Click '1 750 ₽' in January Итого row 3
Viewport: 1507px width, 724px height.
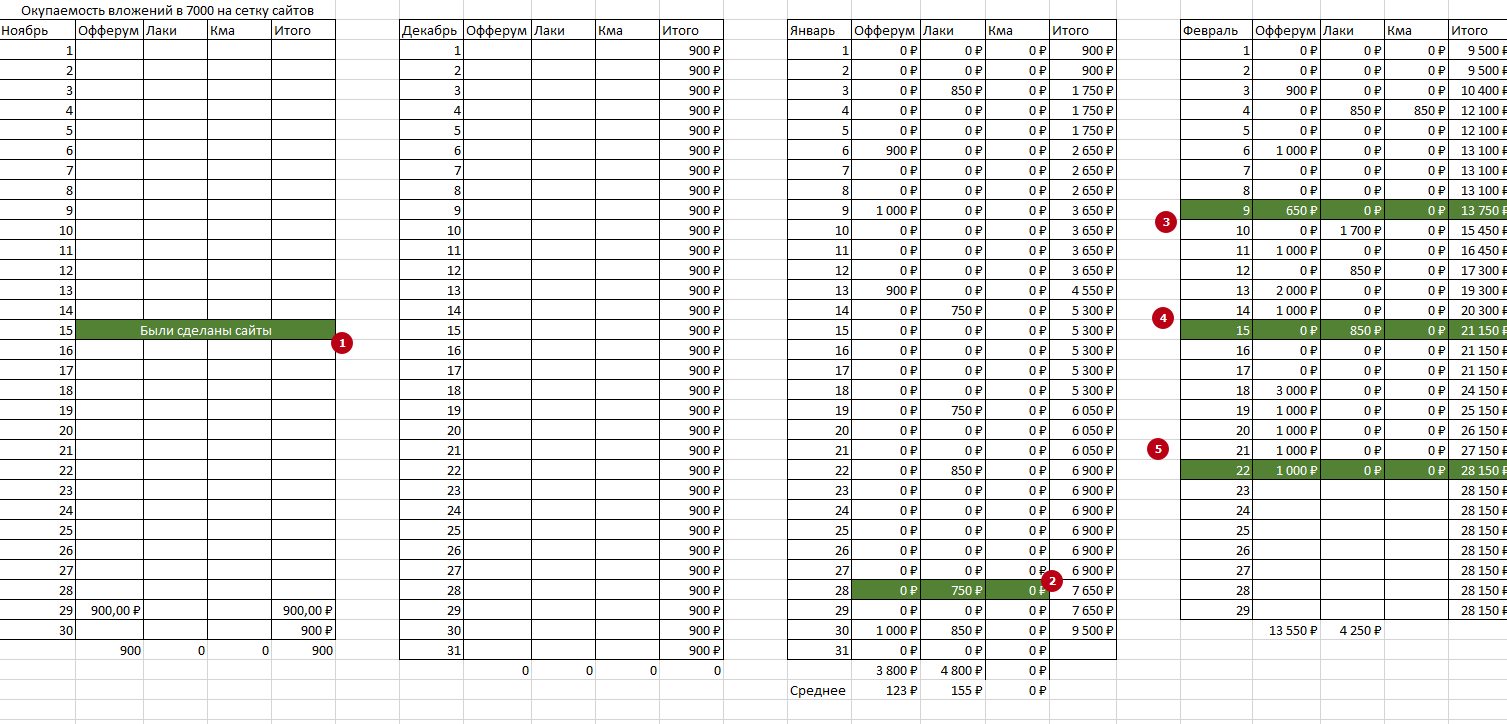[x=1083, y=90]
